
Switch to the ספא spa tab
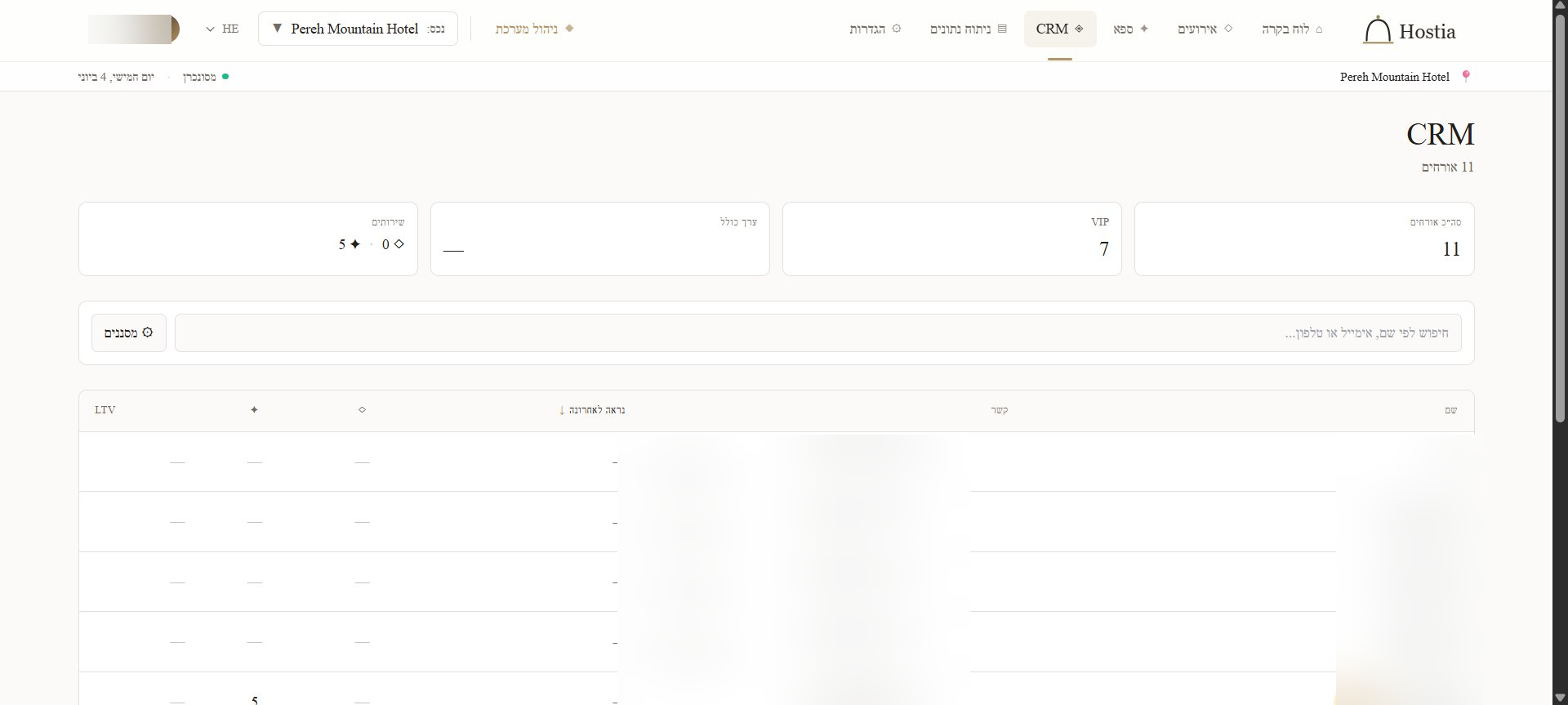[x=1131, y=29]
